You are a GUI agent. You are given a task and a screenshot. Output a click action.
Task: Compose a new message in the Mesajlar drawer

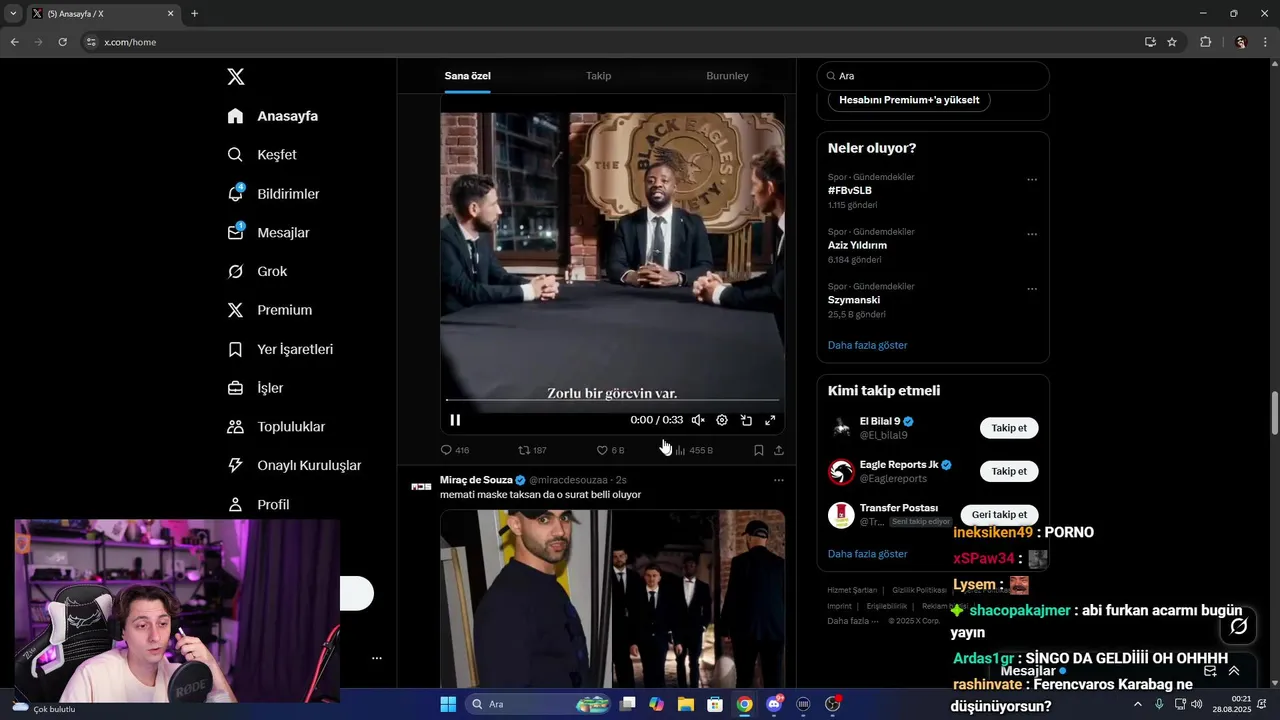(1210, 671)
